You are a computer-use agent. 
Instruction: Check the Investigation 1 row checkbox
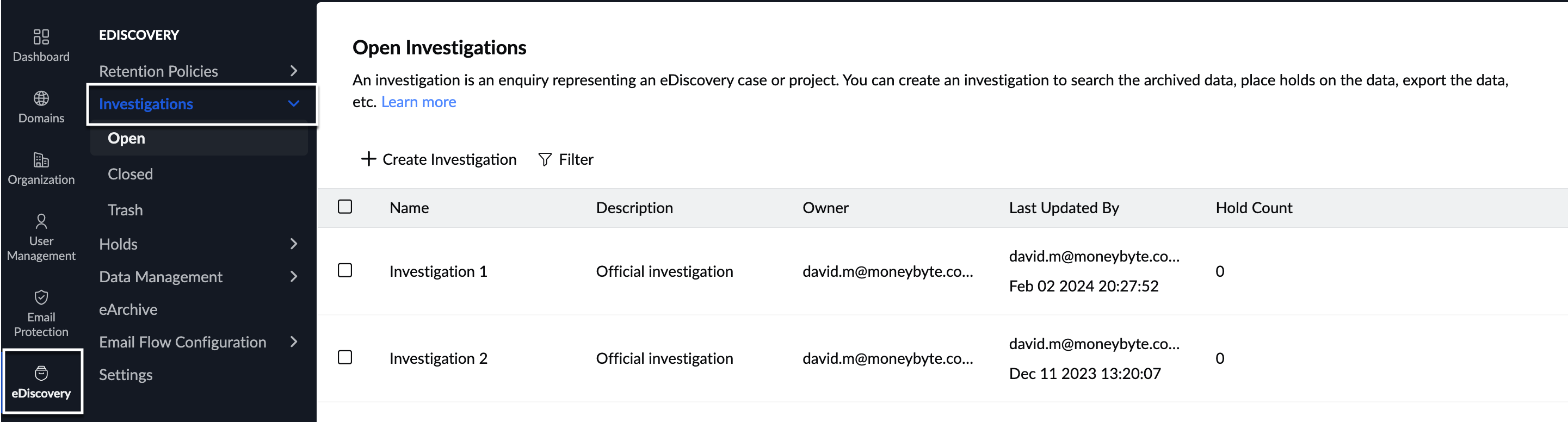pos(345,271)
